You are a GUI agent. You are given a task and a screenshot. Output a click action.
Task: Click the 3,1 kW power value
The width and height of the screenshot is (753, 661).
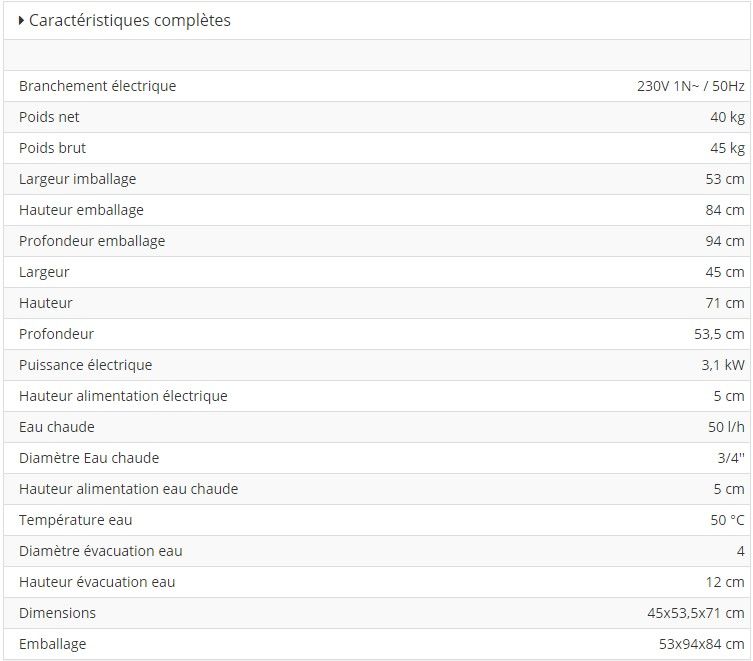pos(723,365)
